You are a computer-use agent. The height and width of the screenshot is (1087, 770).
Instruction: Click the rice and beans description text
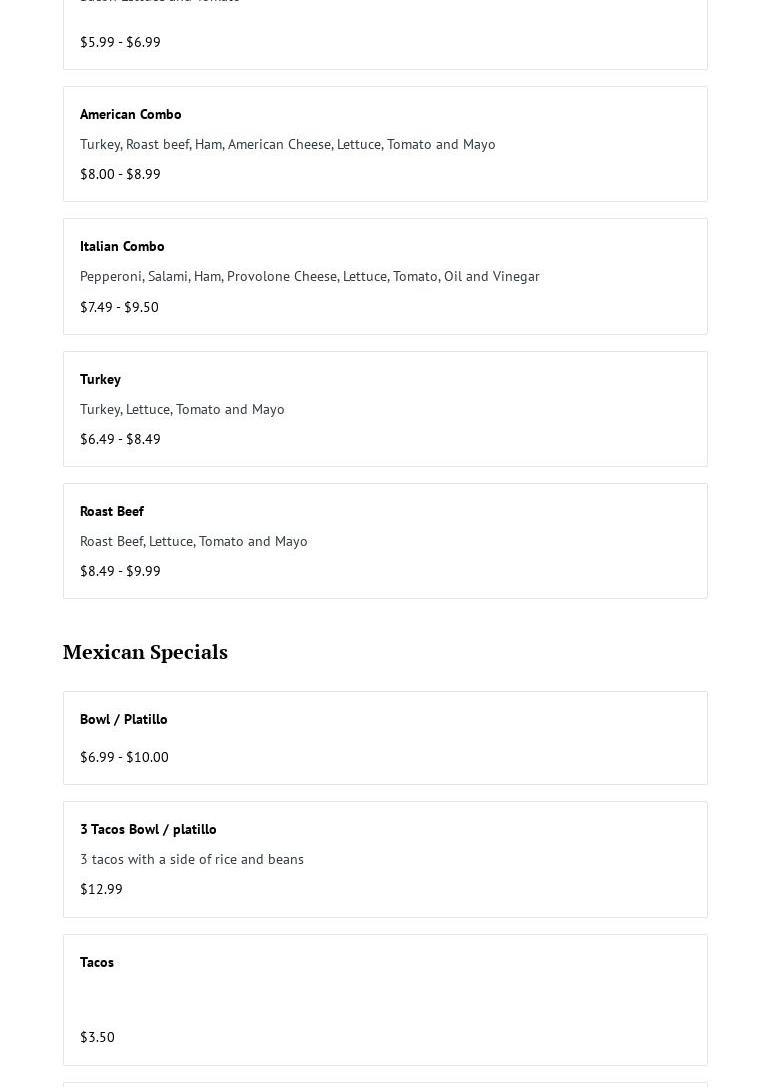(191, 859)
